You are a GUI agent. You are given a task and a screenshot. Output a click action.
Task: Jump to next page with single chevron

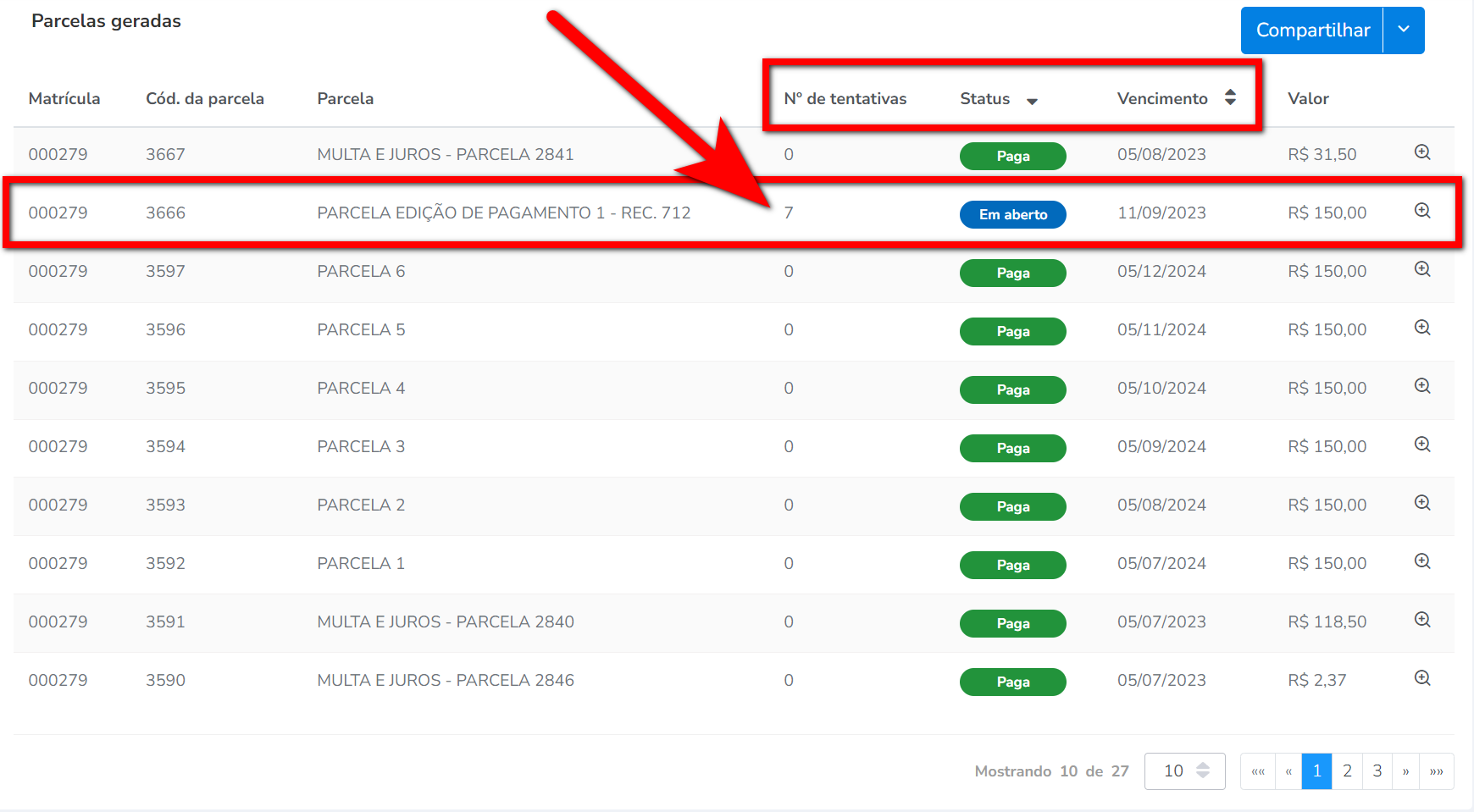[1405, 771]
